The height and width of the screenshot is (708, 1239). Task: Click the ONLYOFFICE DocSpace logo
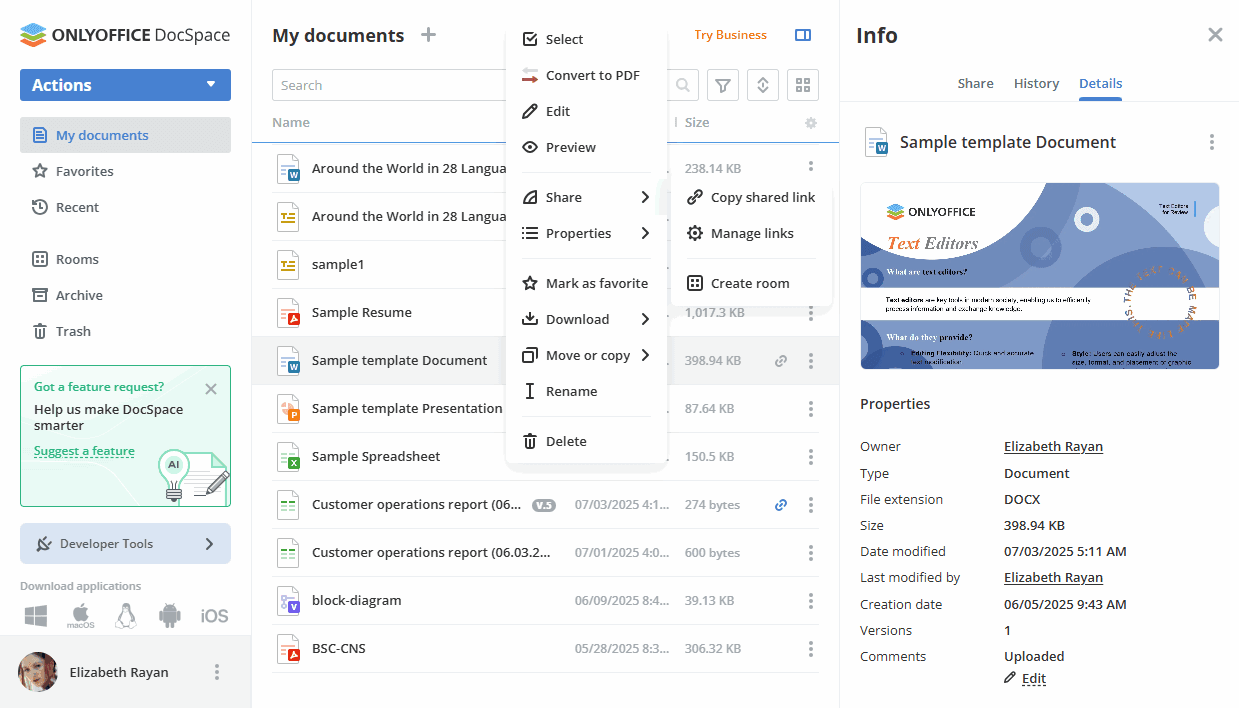point(125,35)
